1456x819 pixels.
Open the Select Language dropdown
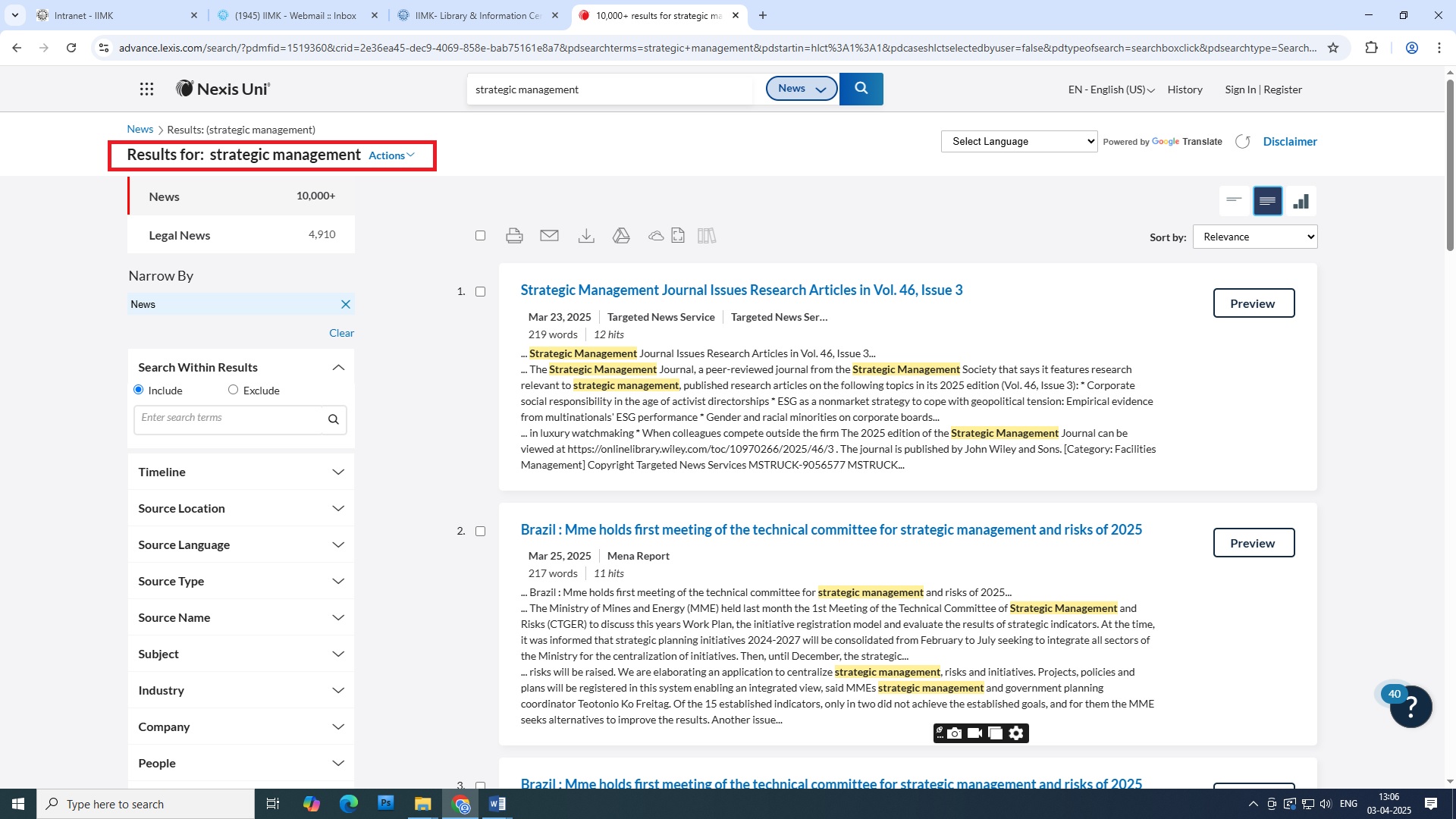tap(1018, 142)
